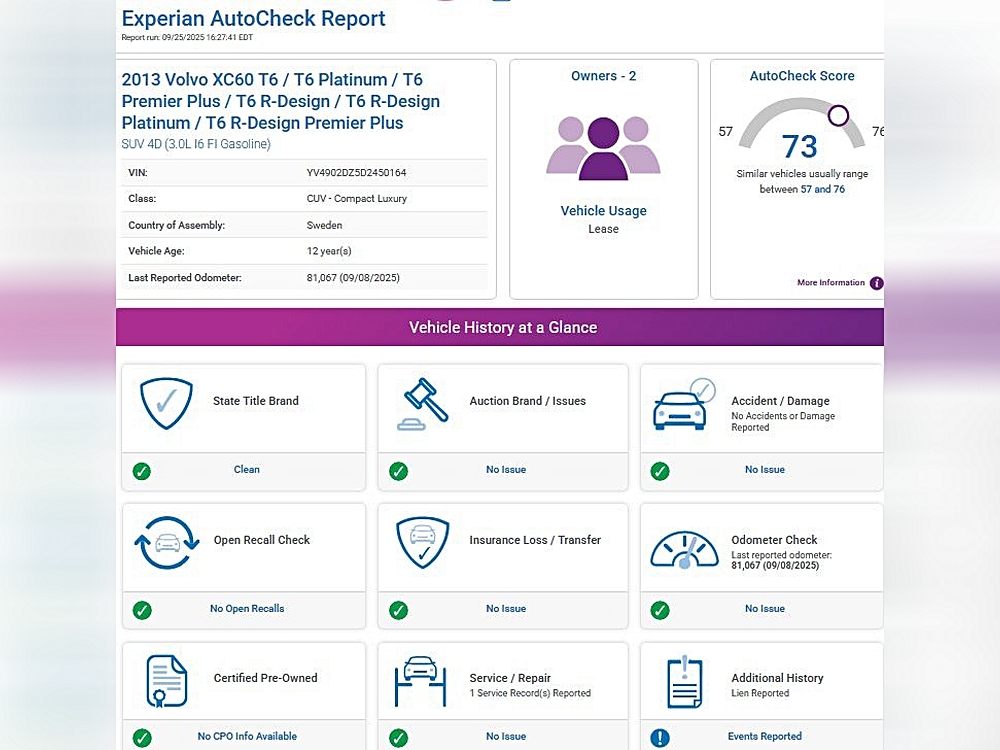This screenshot has width=1000, height=750.
Task: Click the No Open Recalls link
Action: pos(247,609)
